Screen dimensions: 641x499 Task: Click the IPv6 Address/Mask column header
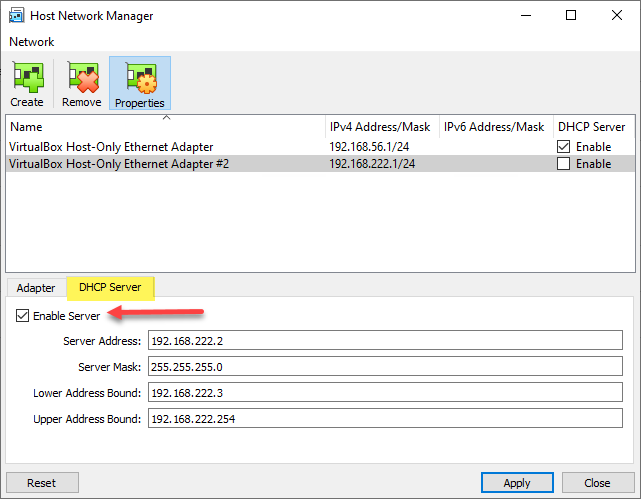point(496,127)
